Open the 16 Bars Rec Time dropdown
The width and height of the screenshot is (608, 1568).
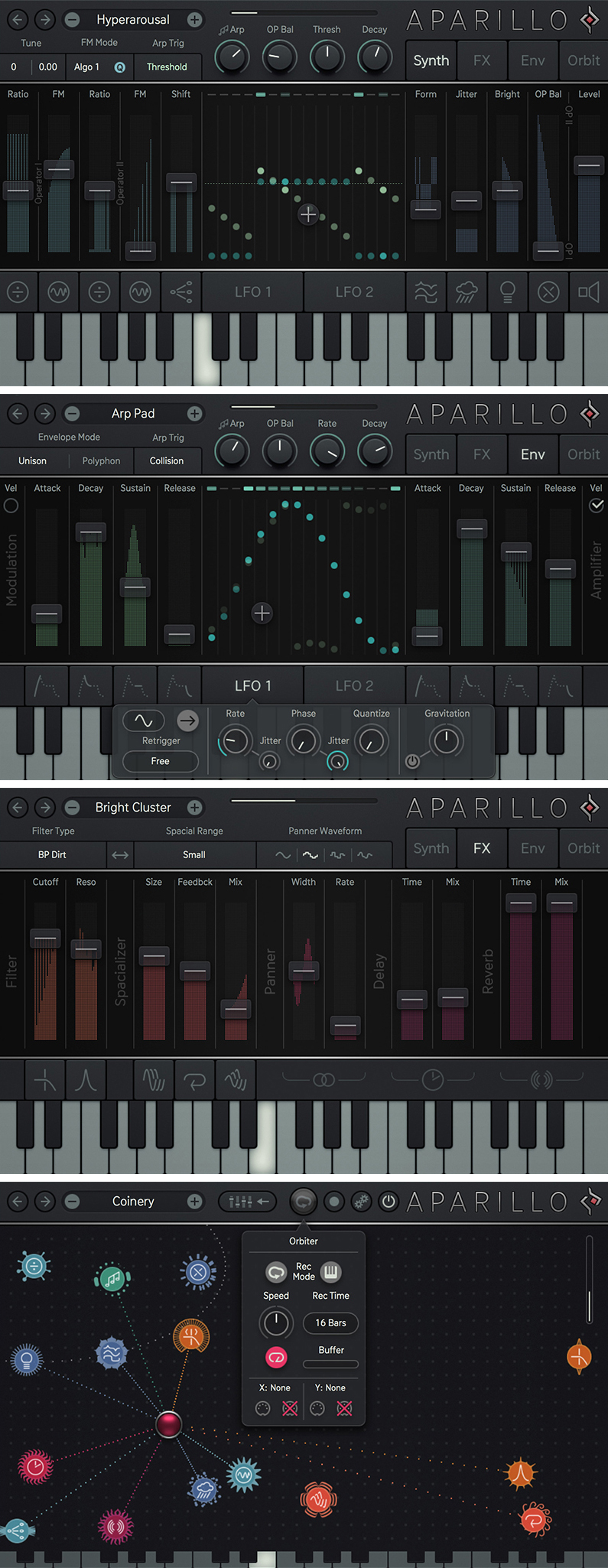click(330, 1322)
